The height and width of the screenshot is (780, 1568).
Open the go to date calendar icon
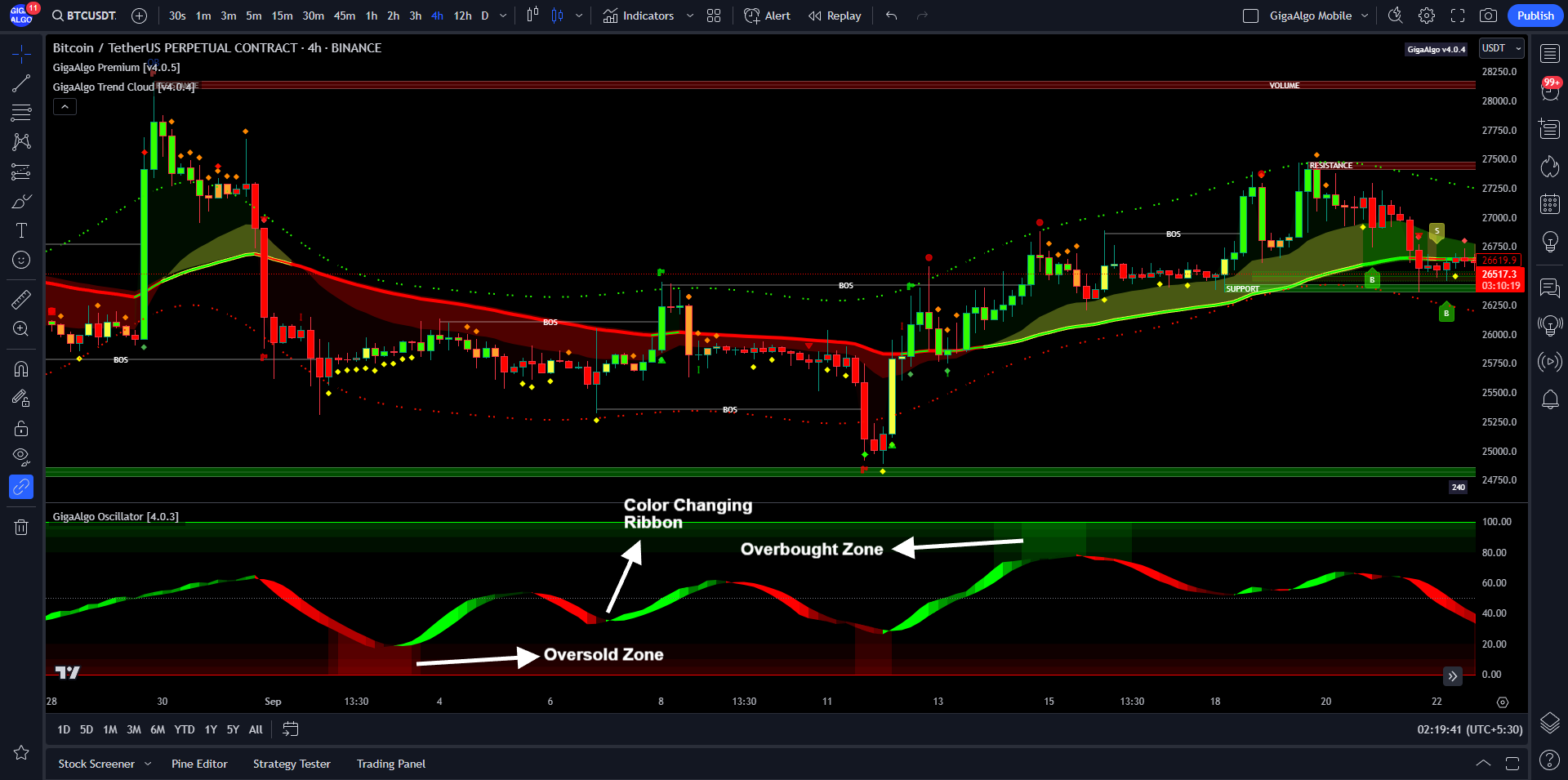pyautogui.click(x=290, y=729)
